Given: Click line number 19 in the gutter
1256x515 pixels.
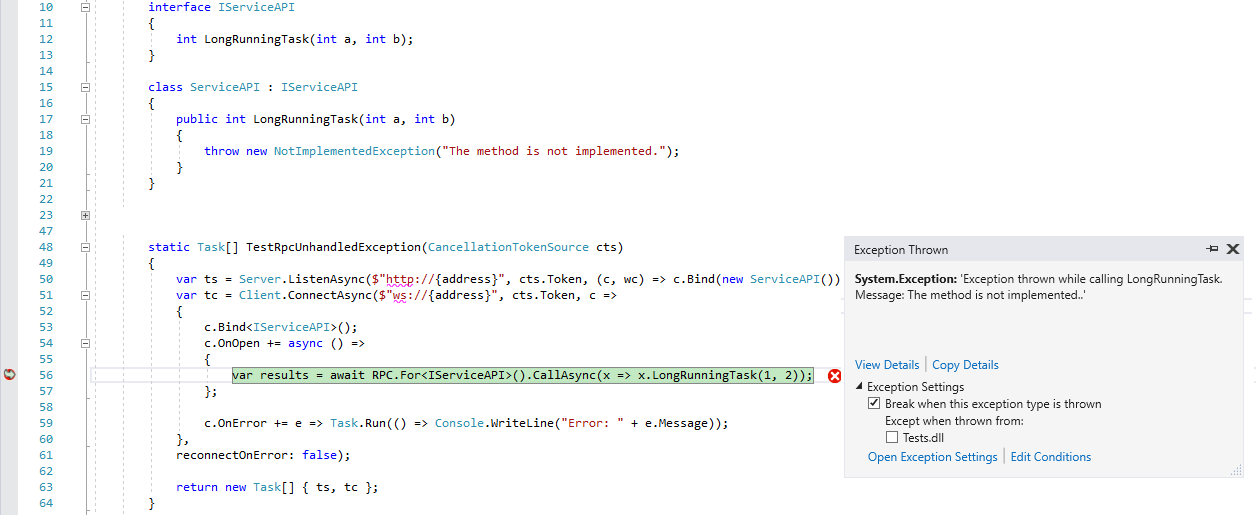Looking at the screenshot, I should pos(46,151).
